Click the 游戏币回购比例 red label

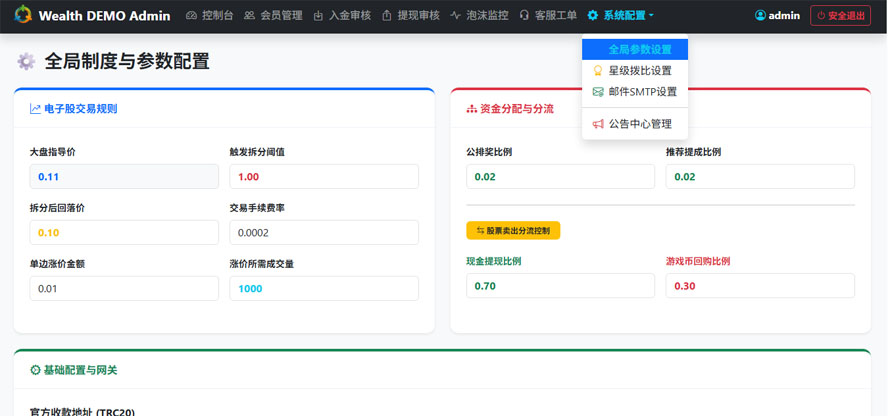(x=698, y=261)
